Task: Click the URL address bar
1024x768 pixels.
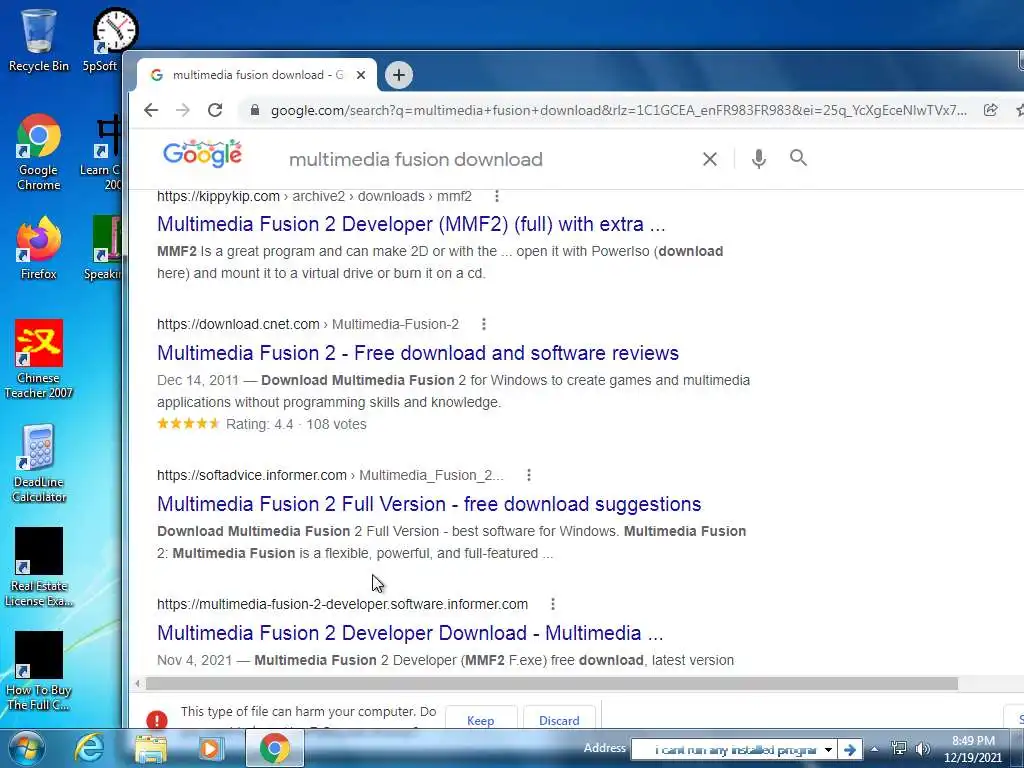Action: point(618,110)
